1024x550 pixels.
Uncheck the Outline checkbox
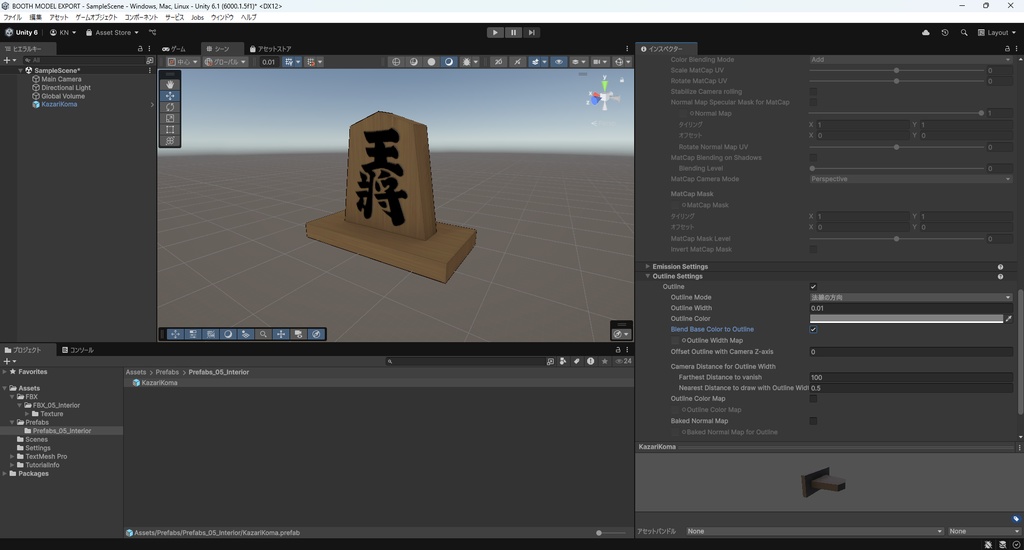coord(813,287)
